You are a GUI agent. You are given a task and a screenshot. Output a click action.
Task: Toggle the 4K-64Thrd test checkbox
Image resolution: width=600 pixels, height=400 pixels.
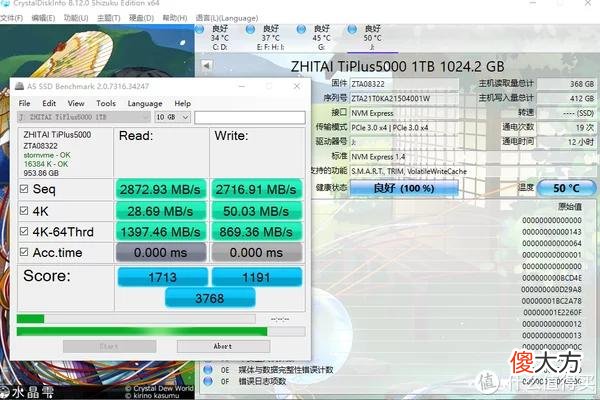(24, 231)
